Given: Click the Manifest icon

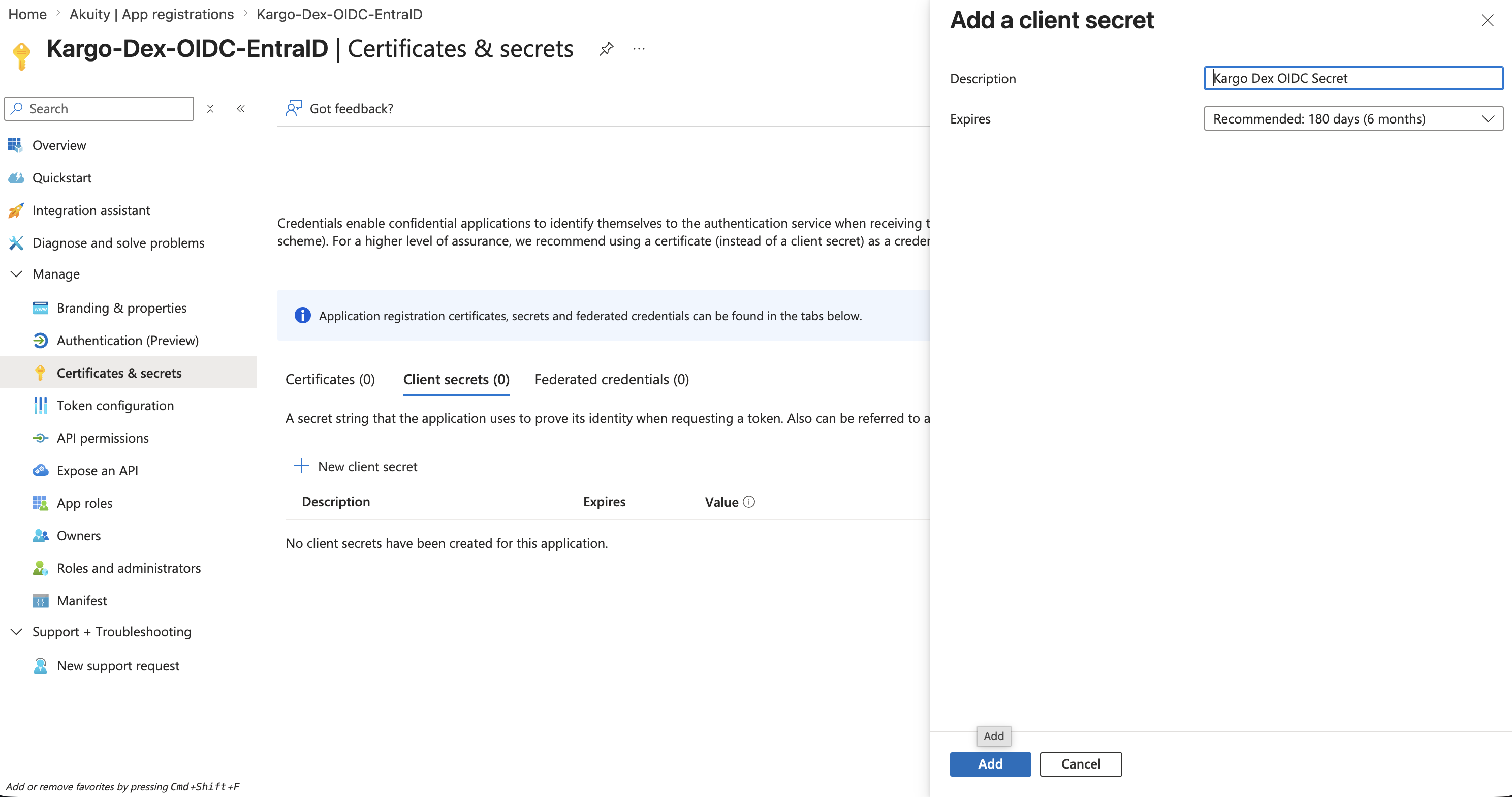Looking at the screenshot, I should [x=41, y=601].
